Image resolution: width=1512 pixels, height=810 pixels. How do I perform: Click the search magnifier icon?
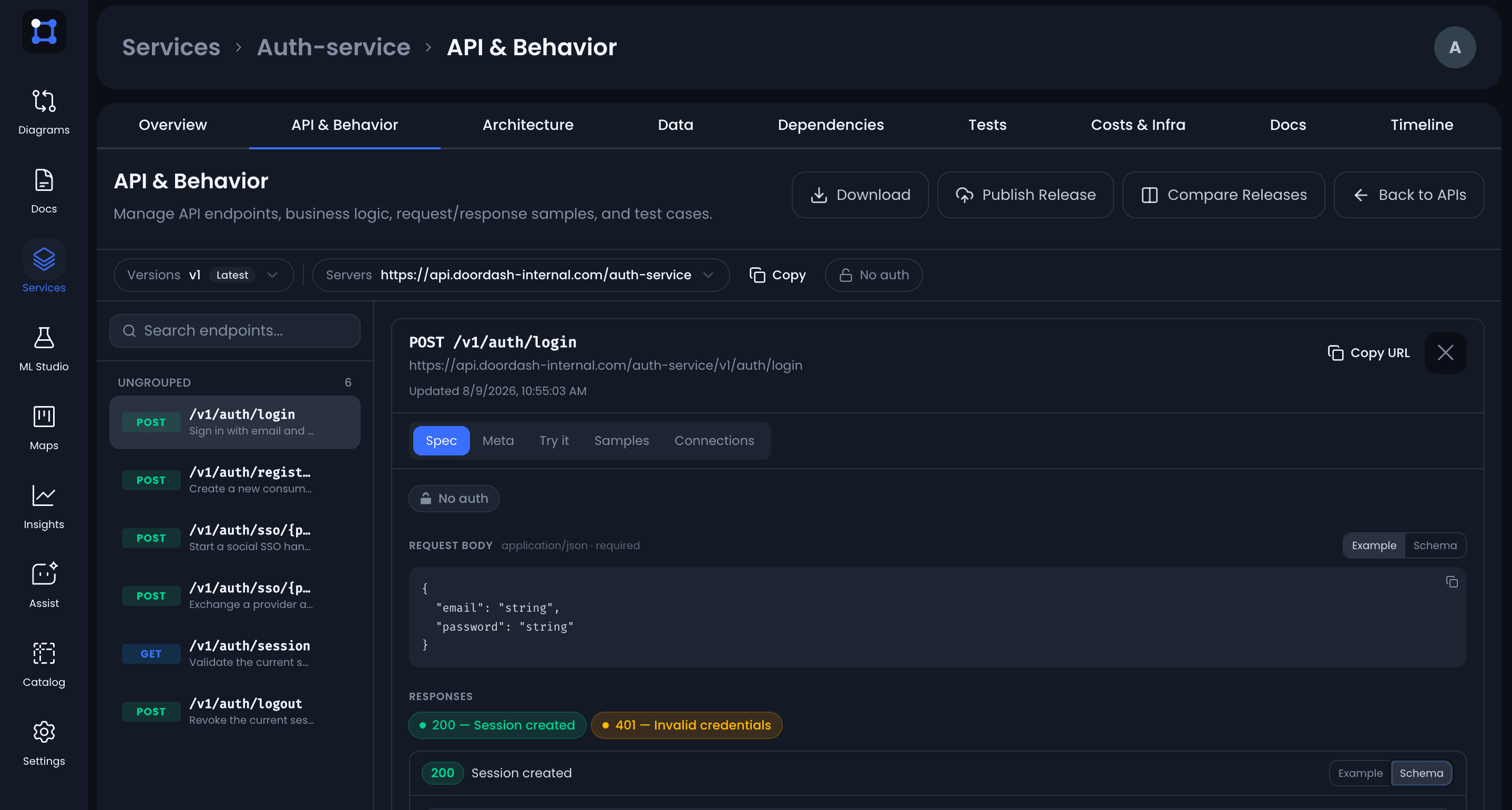tap(129, 331)
